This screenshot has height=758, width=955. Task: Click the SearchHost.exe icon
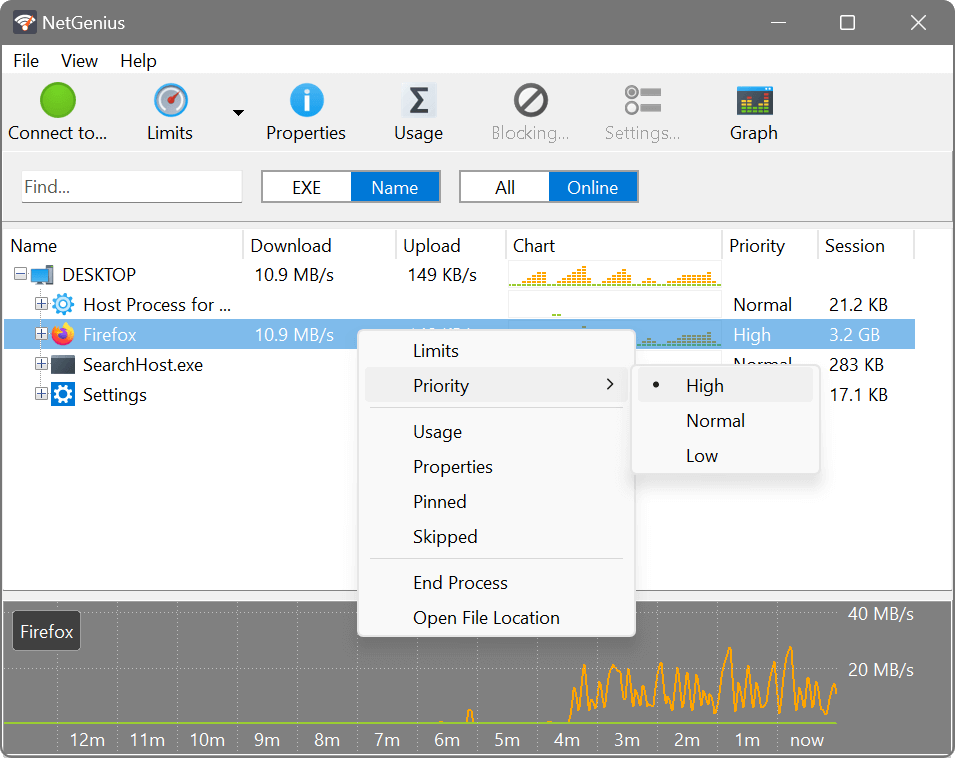pos(63,365)
